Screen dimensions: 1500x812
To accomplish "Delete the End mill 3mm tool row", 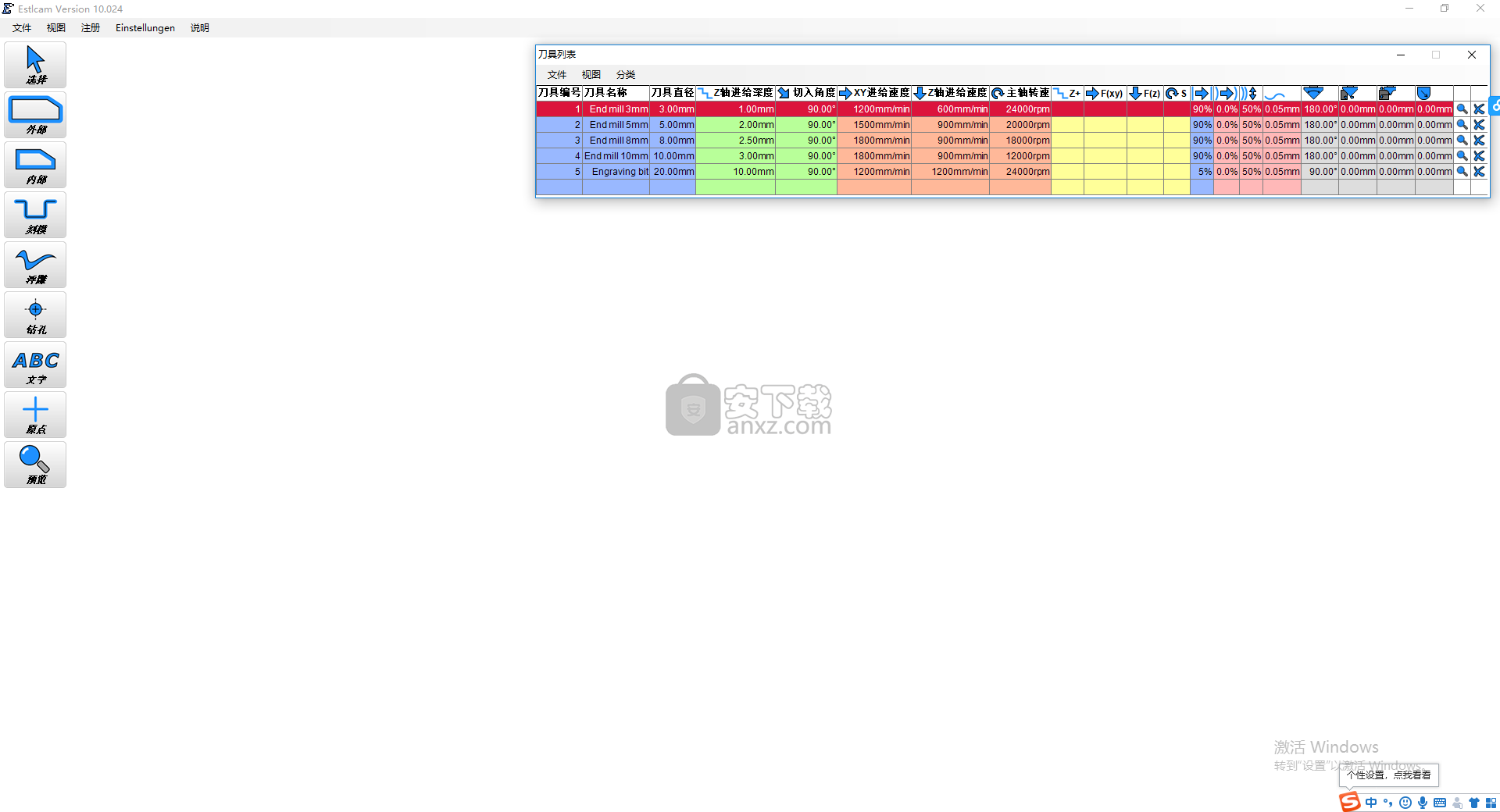I will click(1479, 109).
